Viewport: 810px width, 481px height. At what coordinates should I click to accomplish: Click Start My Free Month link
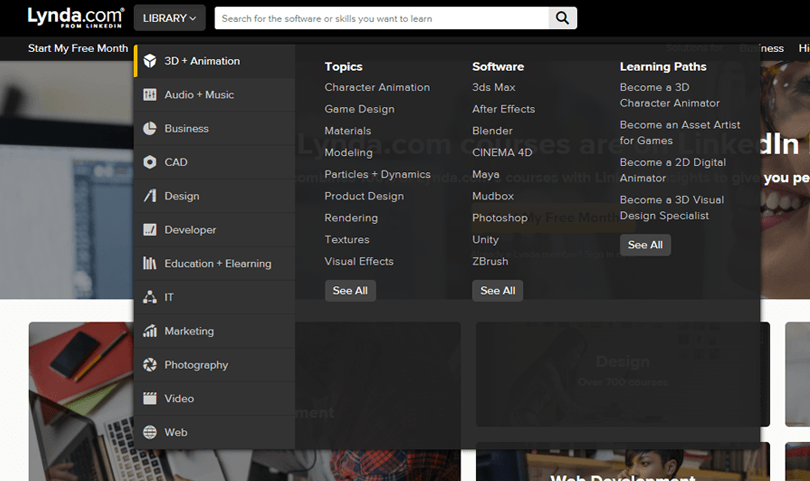(x=78, y=48)
